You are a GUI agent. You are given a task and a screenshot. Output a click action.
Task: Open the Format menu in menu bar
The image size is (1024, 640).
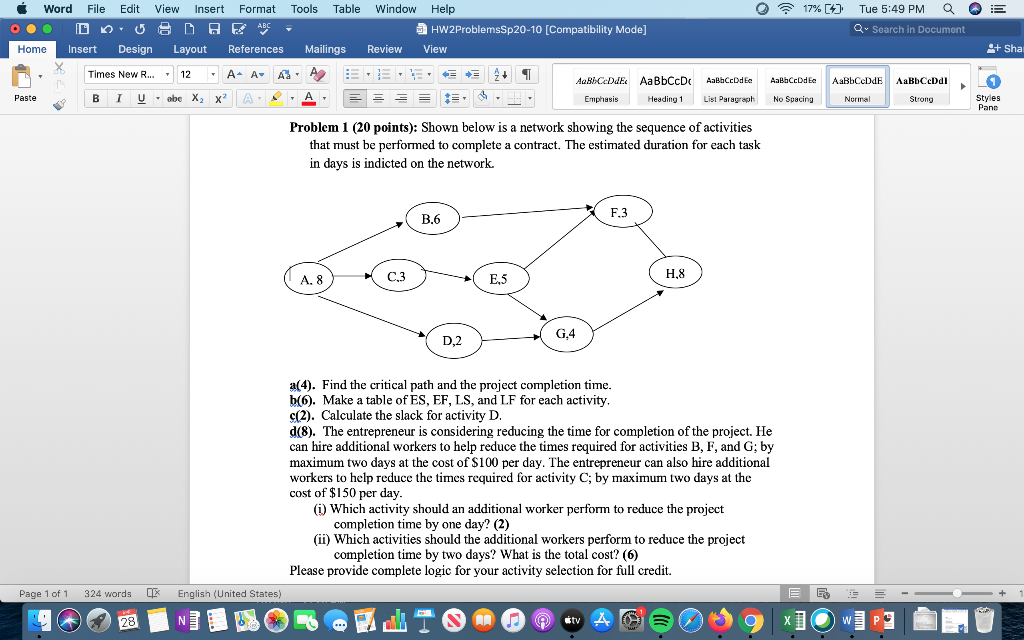[x=257, y=9]
